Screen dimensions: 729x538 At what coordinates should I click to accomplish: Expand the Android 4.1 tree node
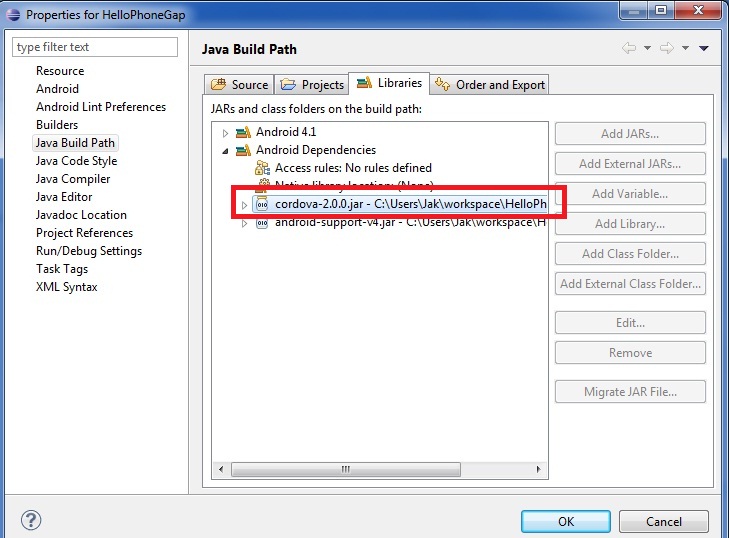click(225, 132)
